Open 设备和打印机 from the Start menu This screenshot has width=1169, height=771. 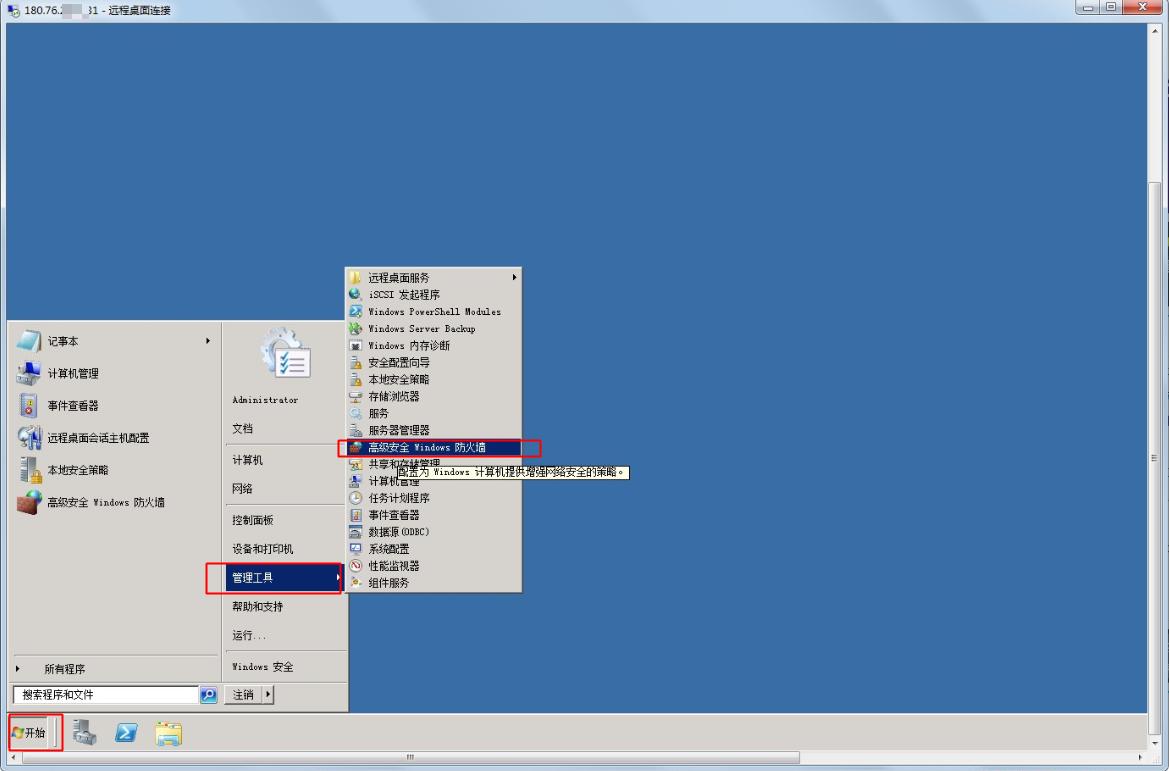262,549
